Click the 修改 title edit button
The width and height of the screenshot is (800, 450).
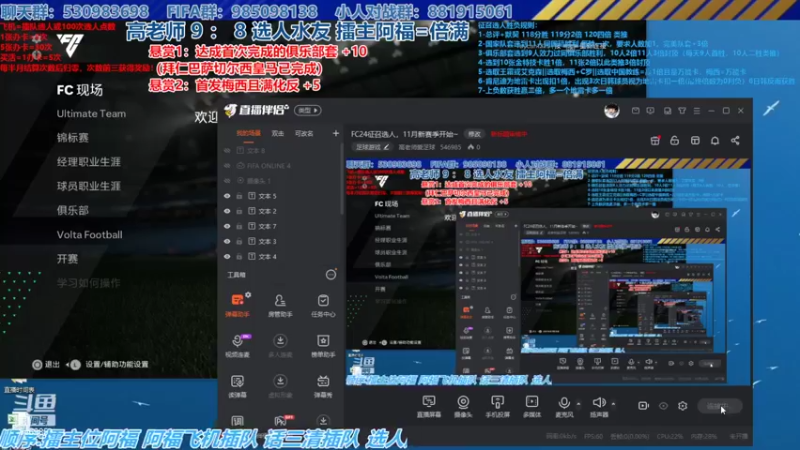pyautogui.click(x=474, y=134)
